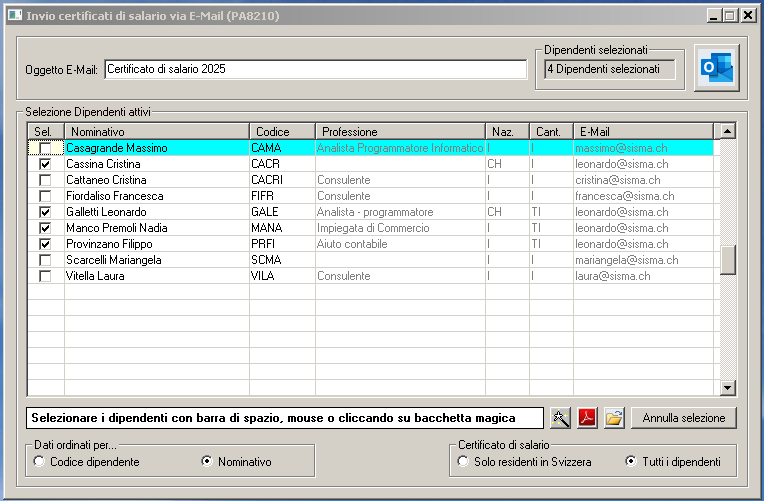This screenshot has height=501, width=764.
Task: Click the open folder icon
Action: [614, 418]
